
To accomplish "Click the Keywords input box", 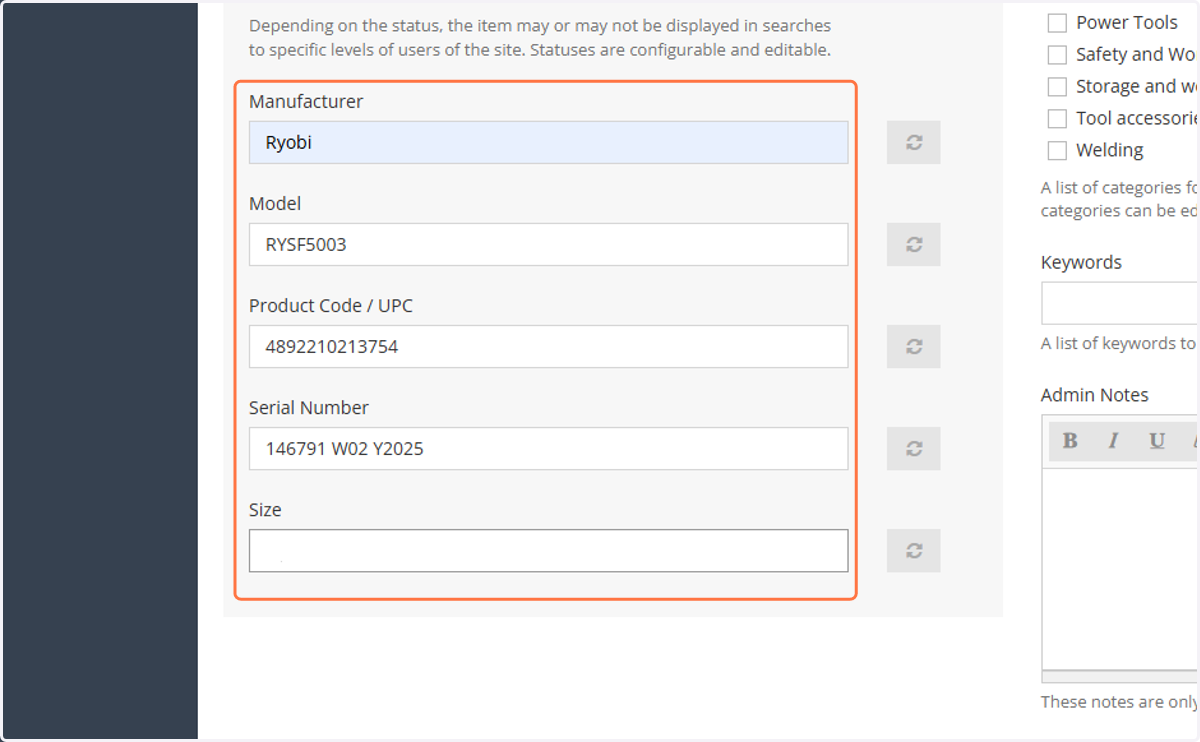I will pyautogui.click(x=1120, y=303).
